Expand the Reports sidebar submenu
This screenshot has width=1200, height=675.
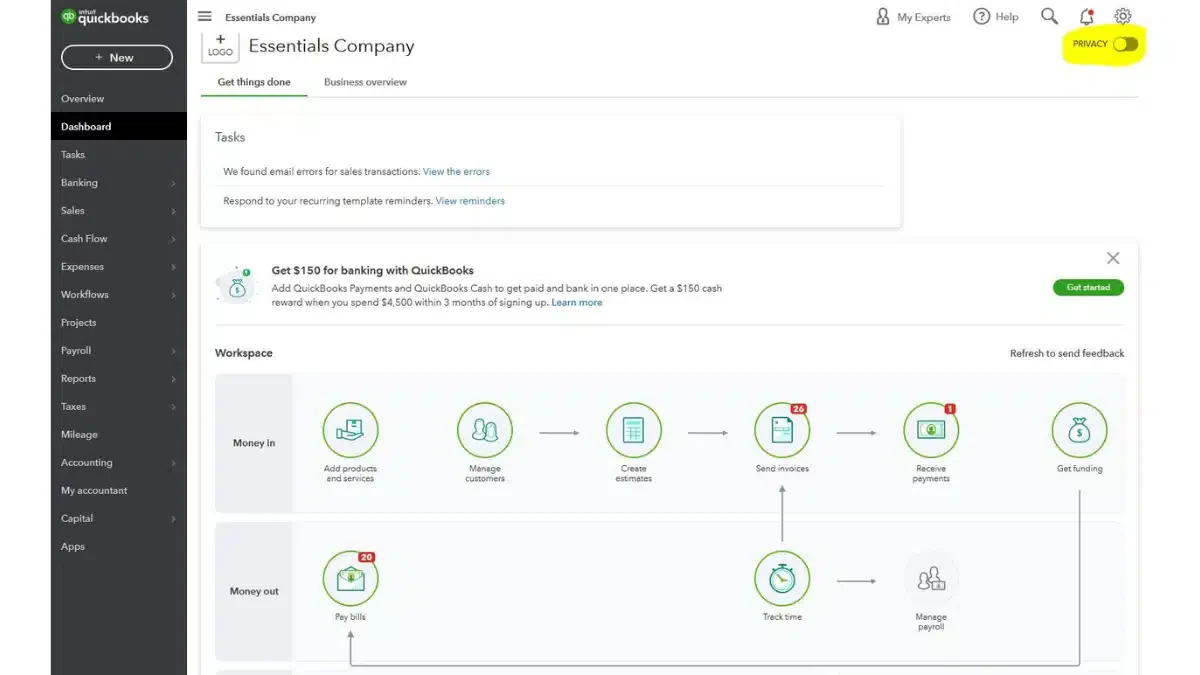click(118, 379)
